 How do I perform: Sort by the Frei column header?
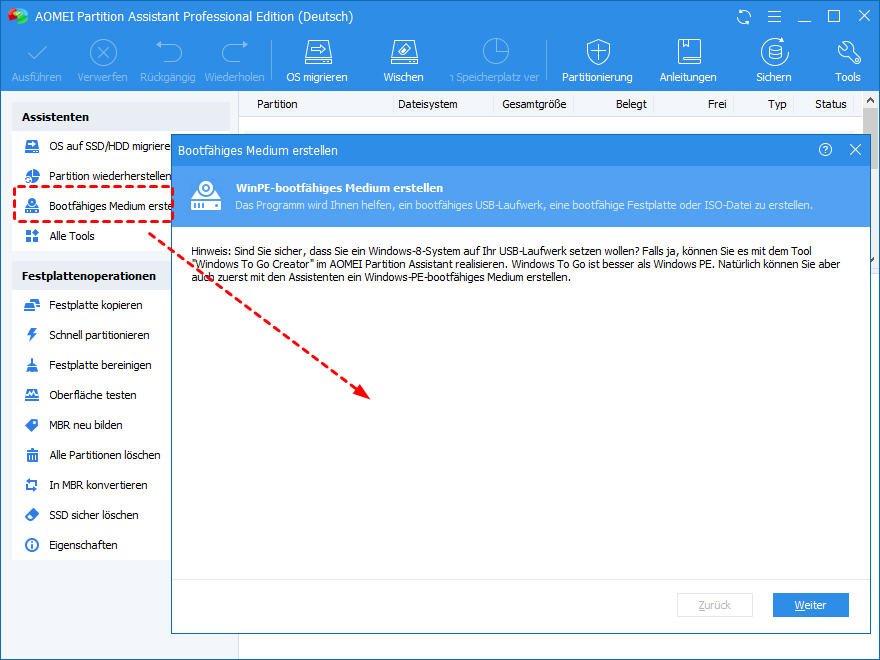[717, 104]
